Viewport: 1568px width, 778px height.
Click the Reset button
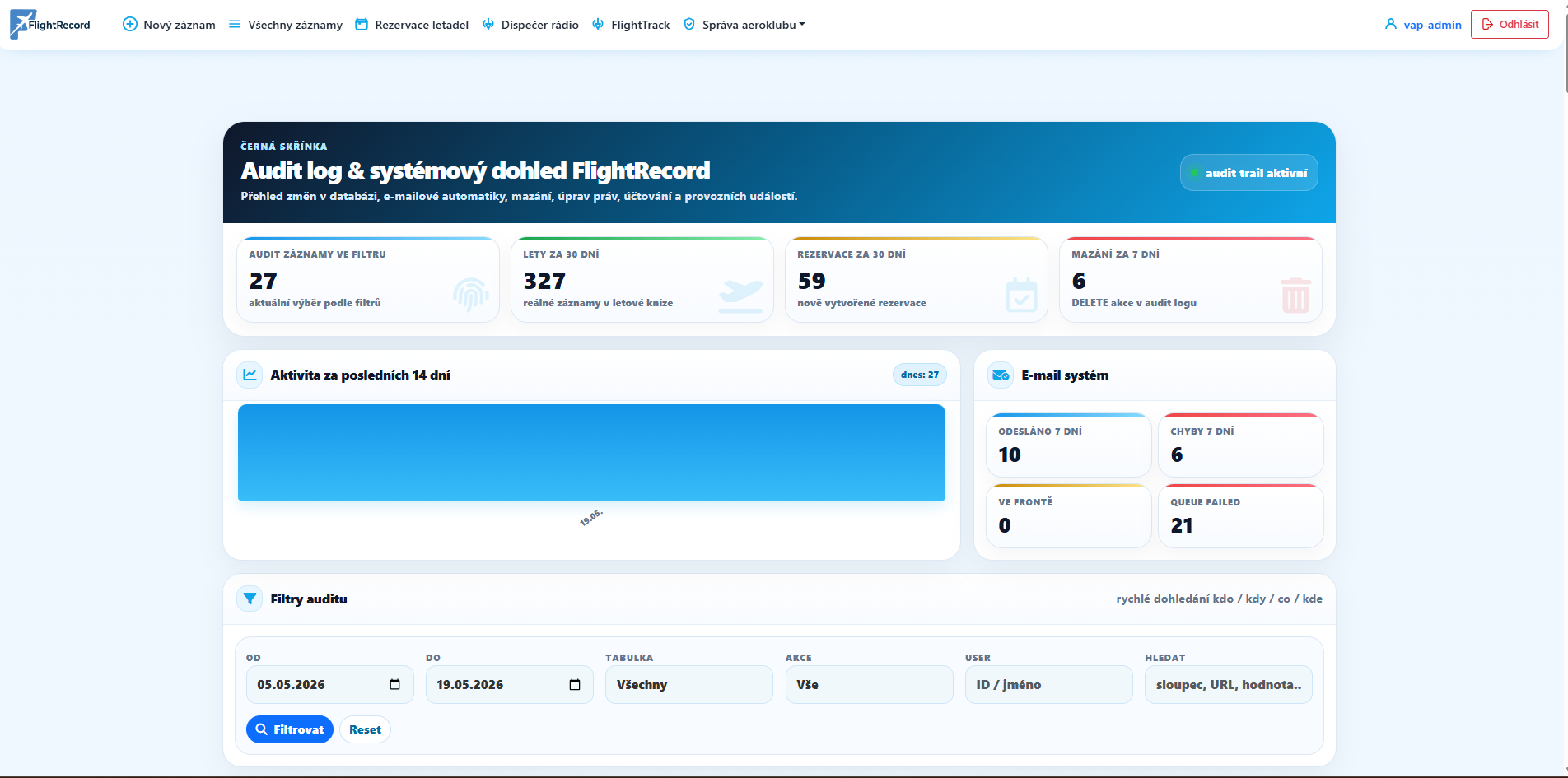pyautogui.click(x=365, y=729)
